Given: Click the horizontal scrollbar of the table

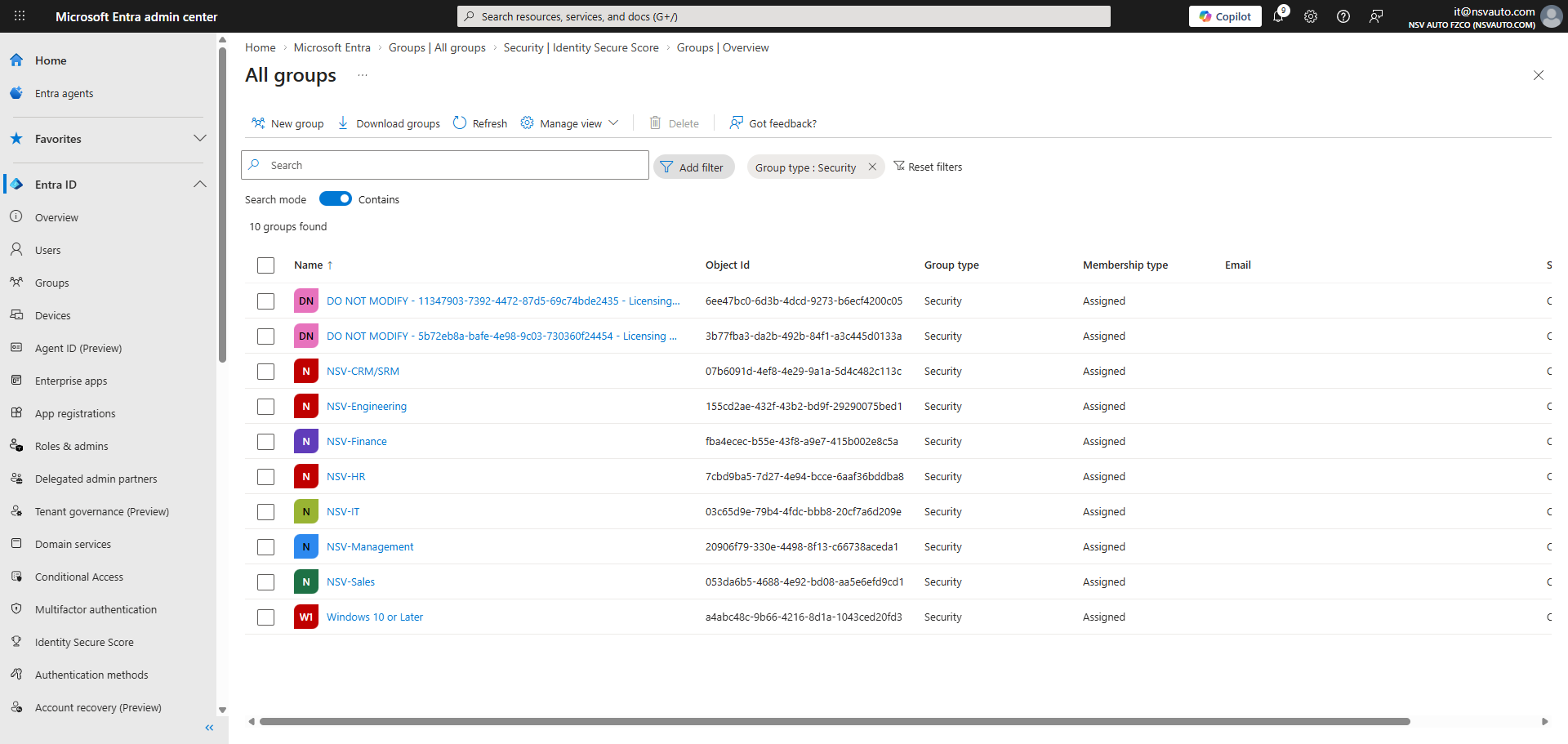Looking at the screenshot, I should coord(835,721).
